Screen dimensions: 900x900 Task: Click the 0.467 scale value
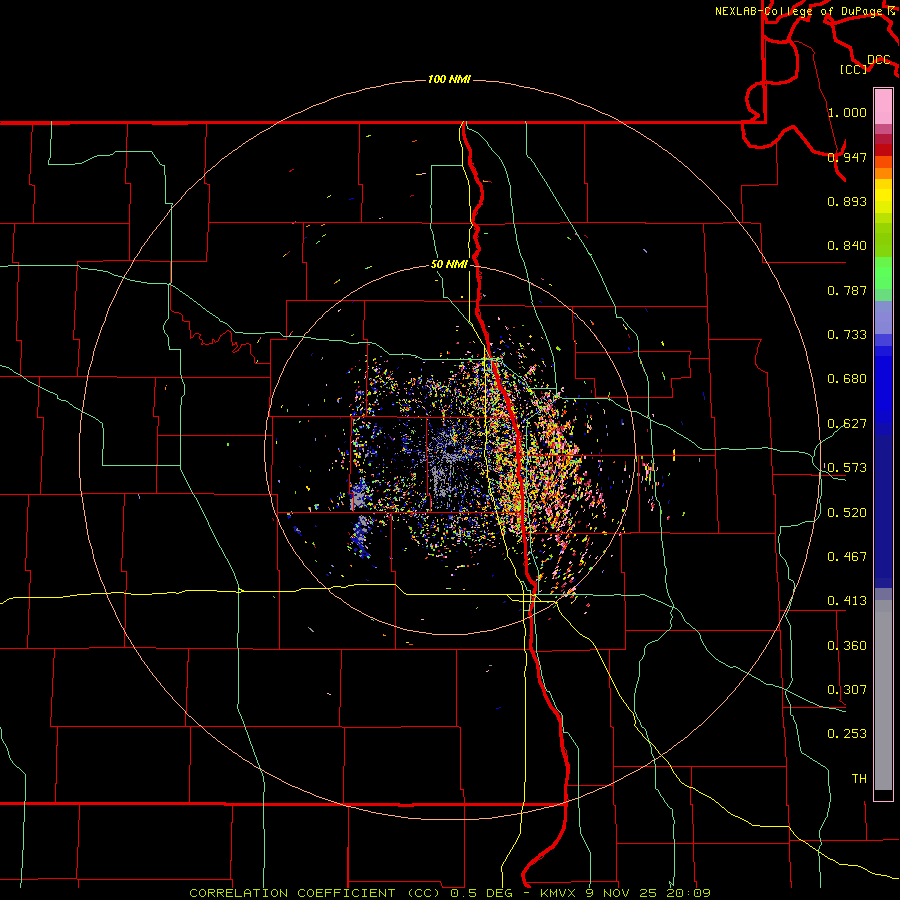[847, 557]
